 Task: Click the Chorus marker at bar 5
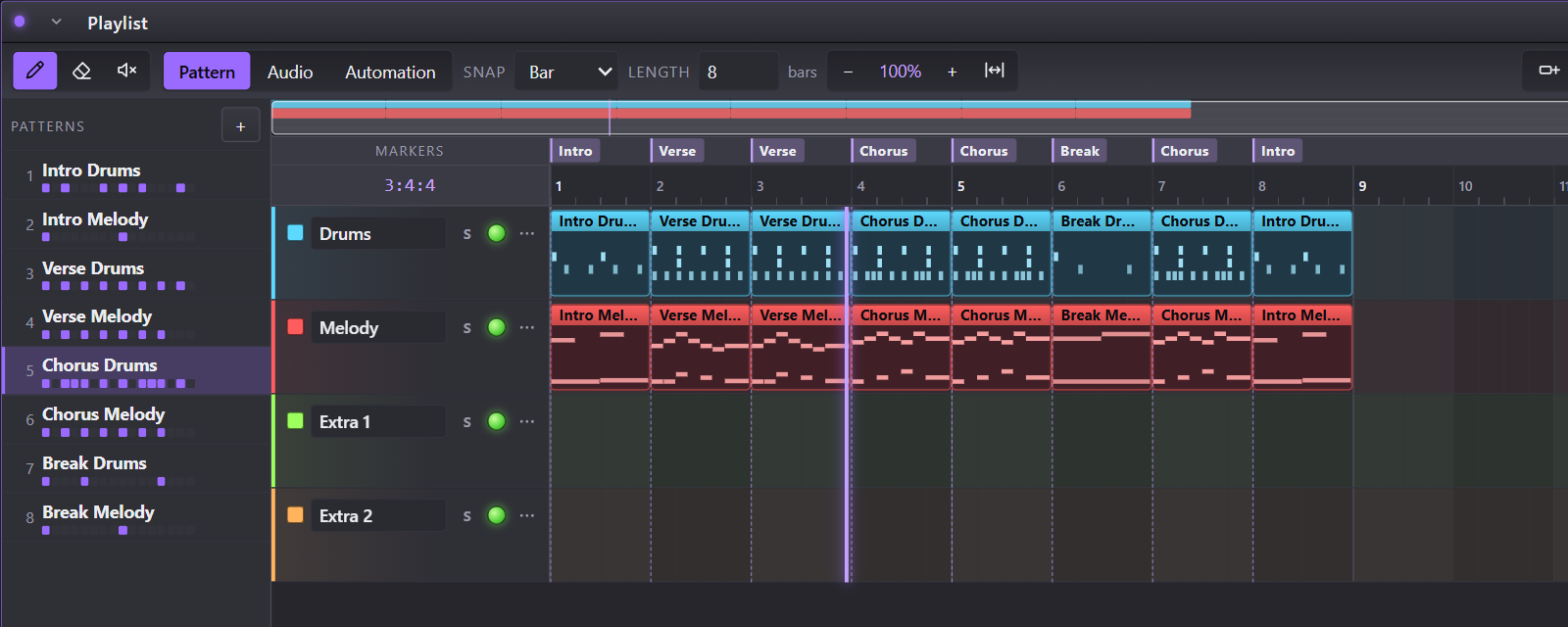[x=984, y=151]
